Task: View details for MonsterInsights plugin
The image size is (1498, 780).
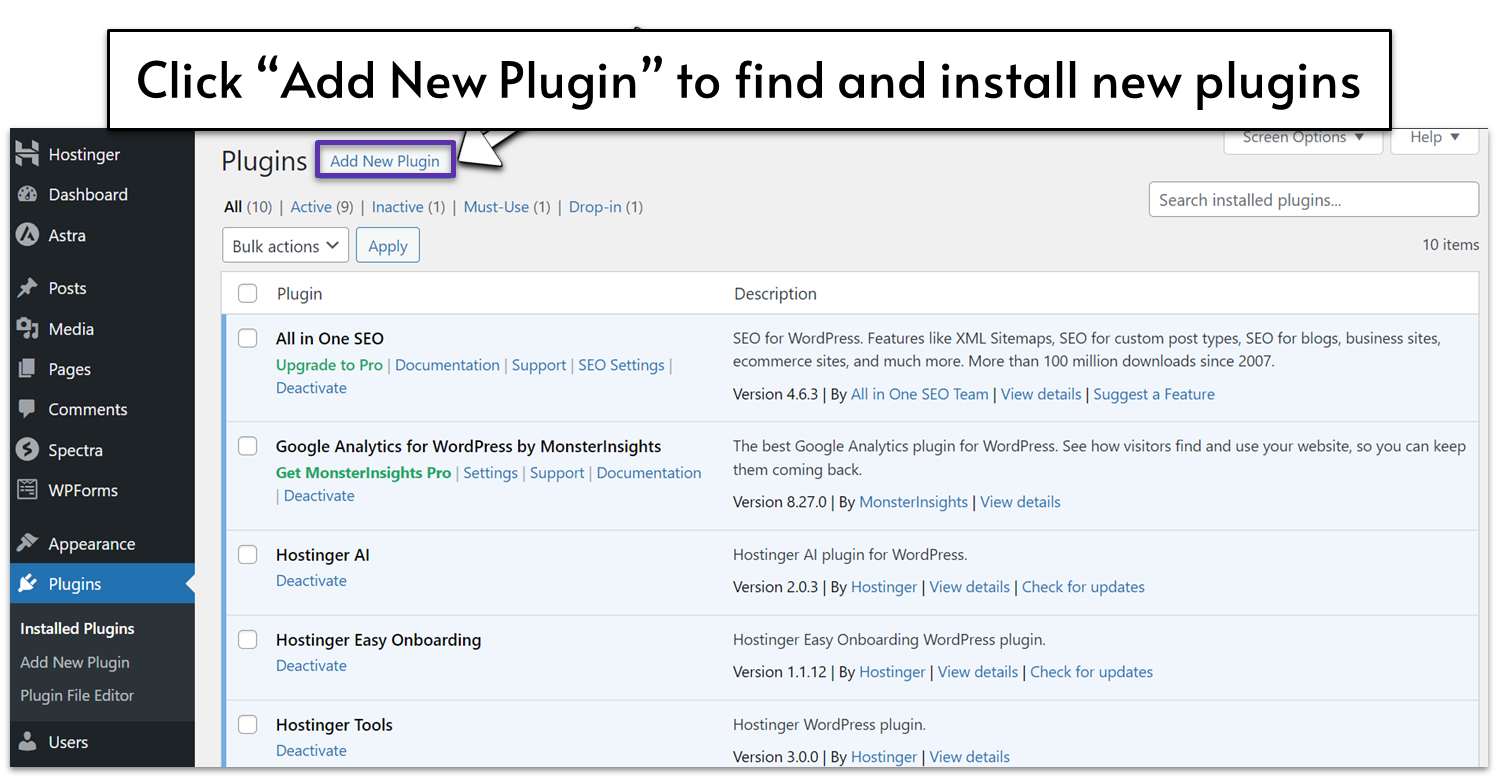Action: pos(1020,502)
